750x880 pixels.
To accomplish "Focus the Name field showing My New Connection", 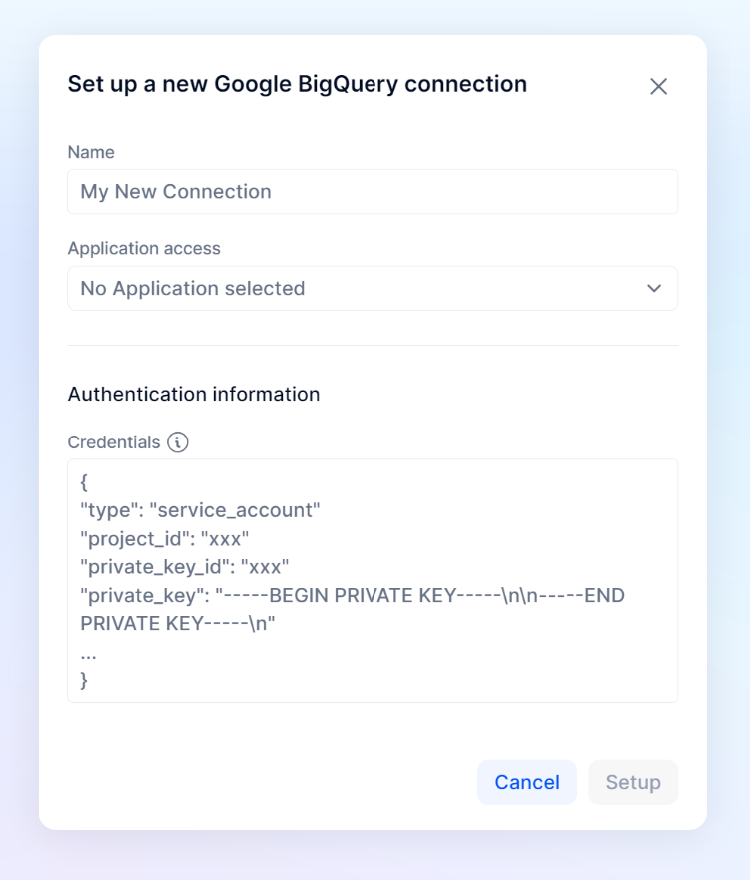I will (x=373, y=191).
